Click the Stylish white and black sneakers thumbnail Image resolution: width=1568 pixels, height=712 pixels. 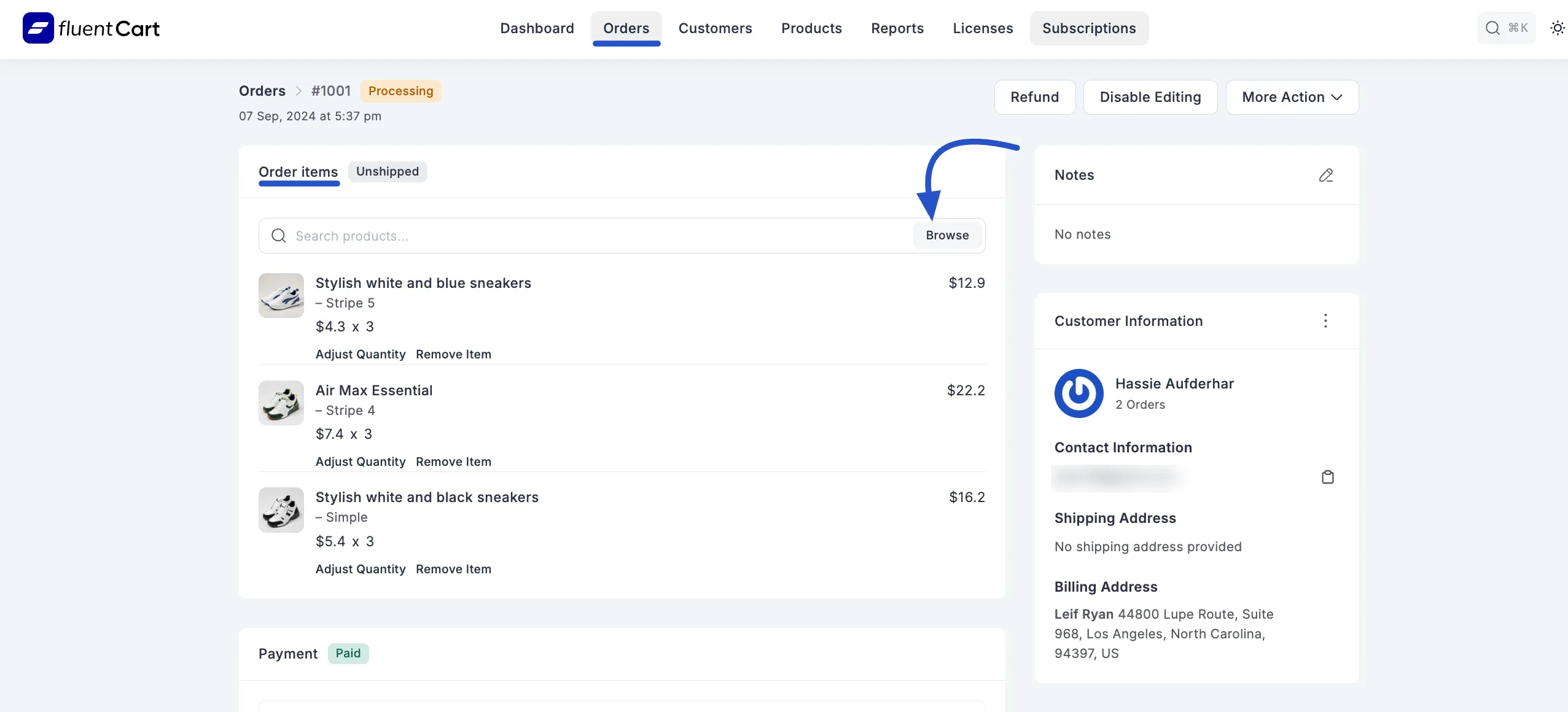[x=281, y=509]
